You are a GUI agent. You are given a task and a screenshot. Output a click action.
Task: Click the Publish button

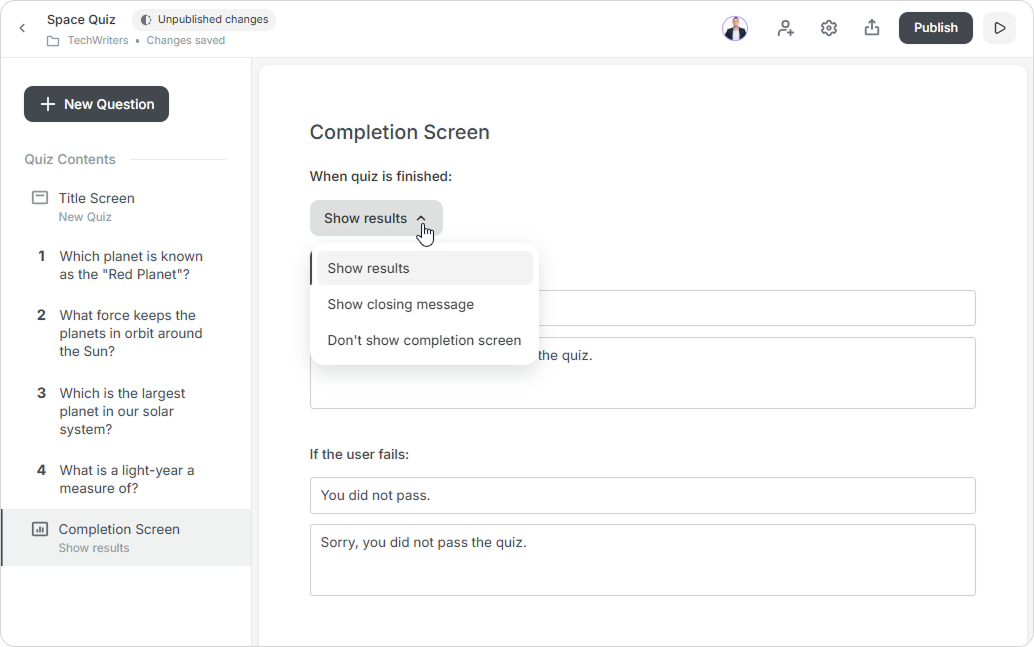[935, 28]
